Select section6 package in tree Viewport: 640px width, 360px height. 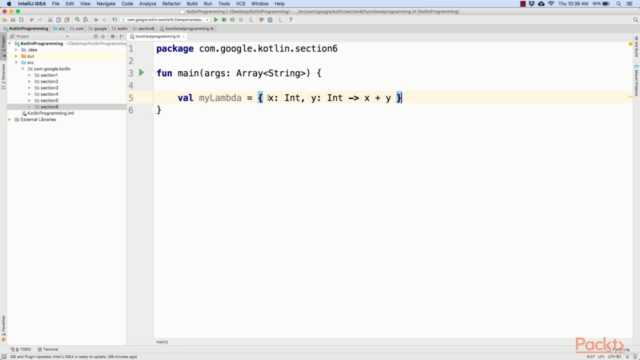[49, 107]
